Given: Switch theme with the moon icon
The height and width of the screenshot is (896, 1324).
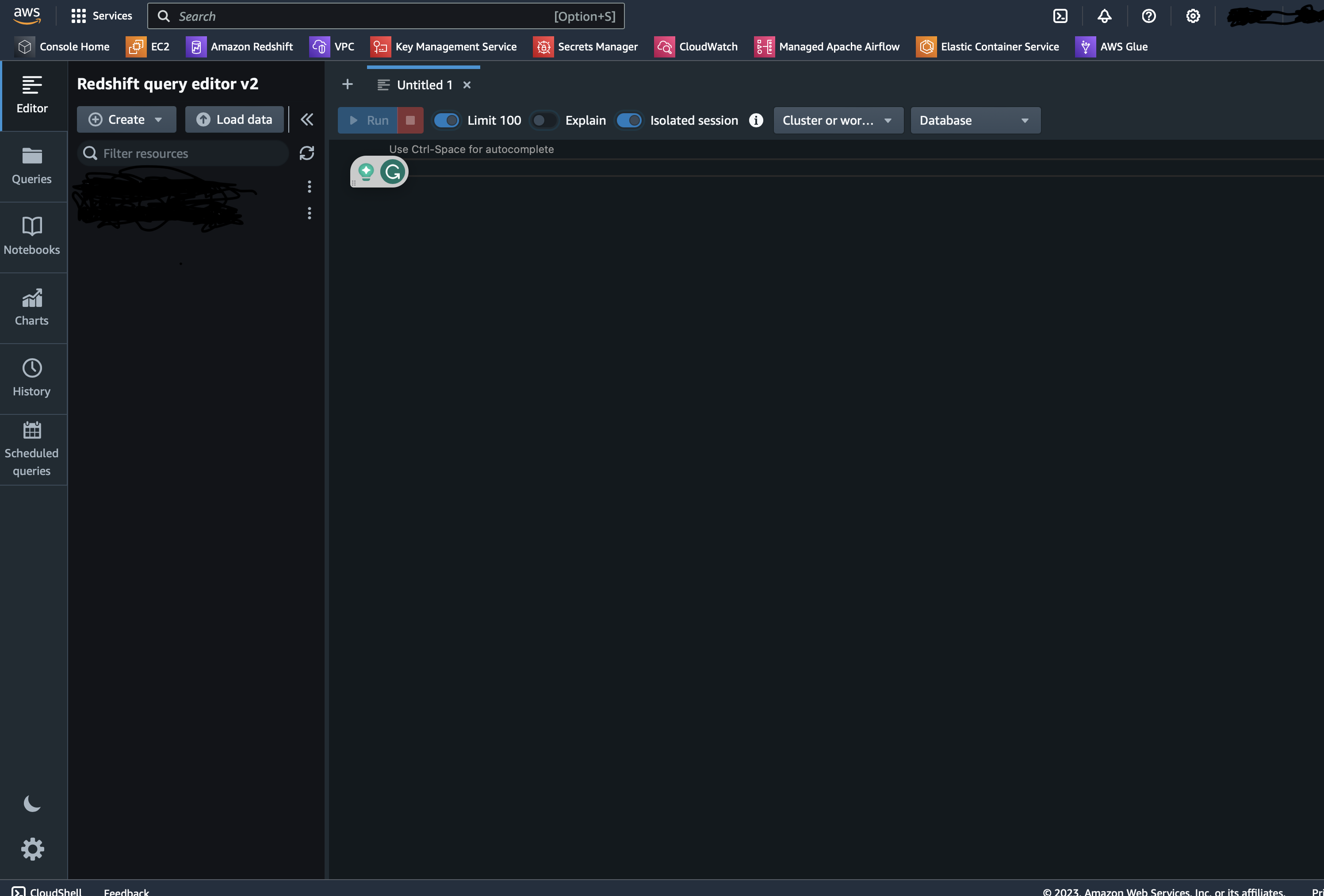Looking at the screenshot, I should click(x=32, y=804).
